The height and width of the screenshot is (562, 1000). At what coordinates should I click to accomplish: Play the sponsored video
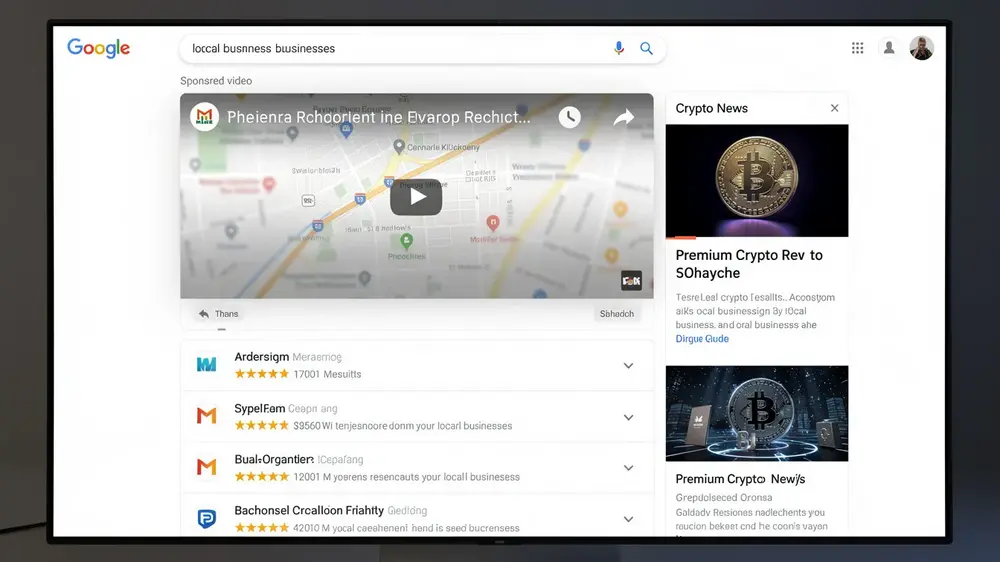click(x=416, y=196)
